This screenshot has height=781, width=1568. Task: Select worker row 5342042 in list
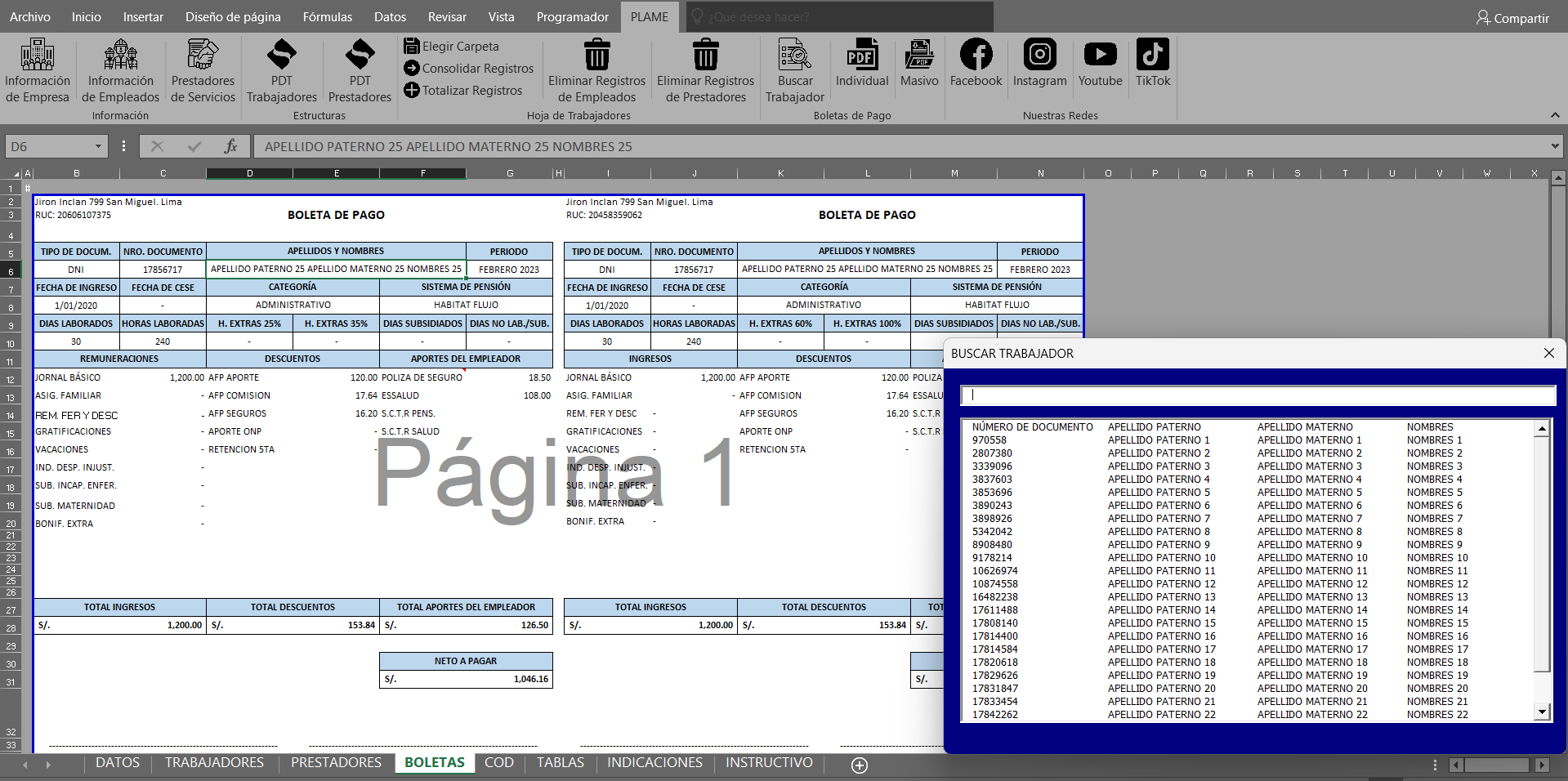point(1249,532)
